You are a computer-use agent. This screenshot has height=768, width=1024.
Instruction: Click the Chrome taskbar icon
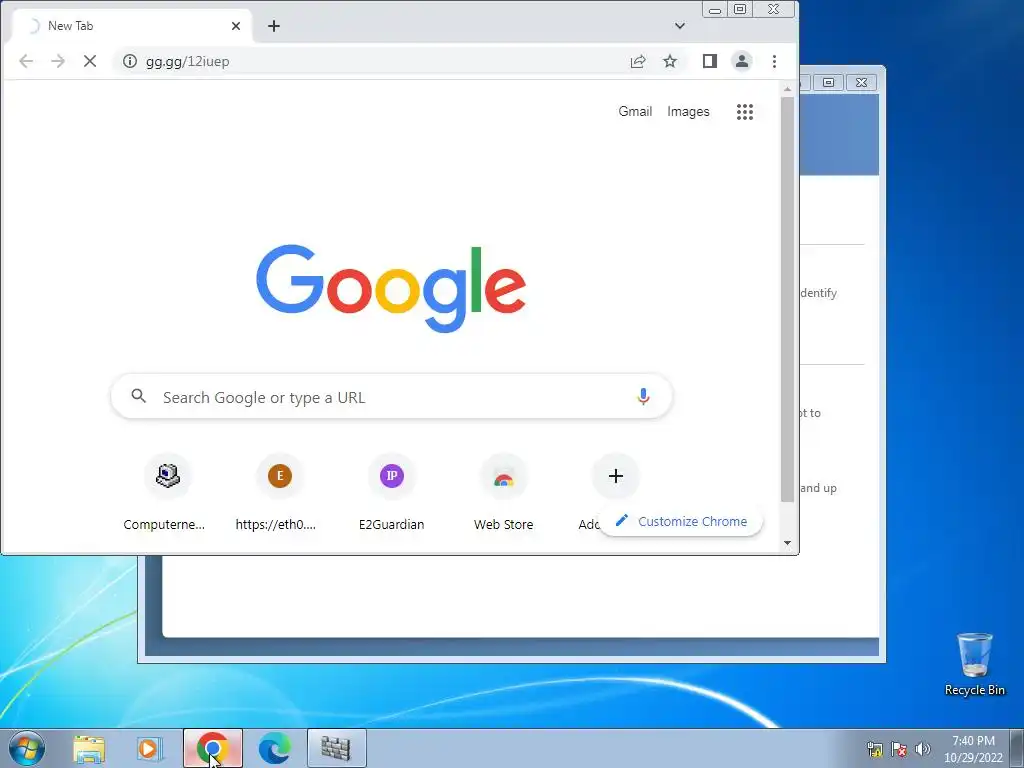213,748
